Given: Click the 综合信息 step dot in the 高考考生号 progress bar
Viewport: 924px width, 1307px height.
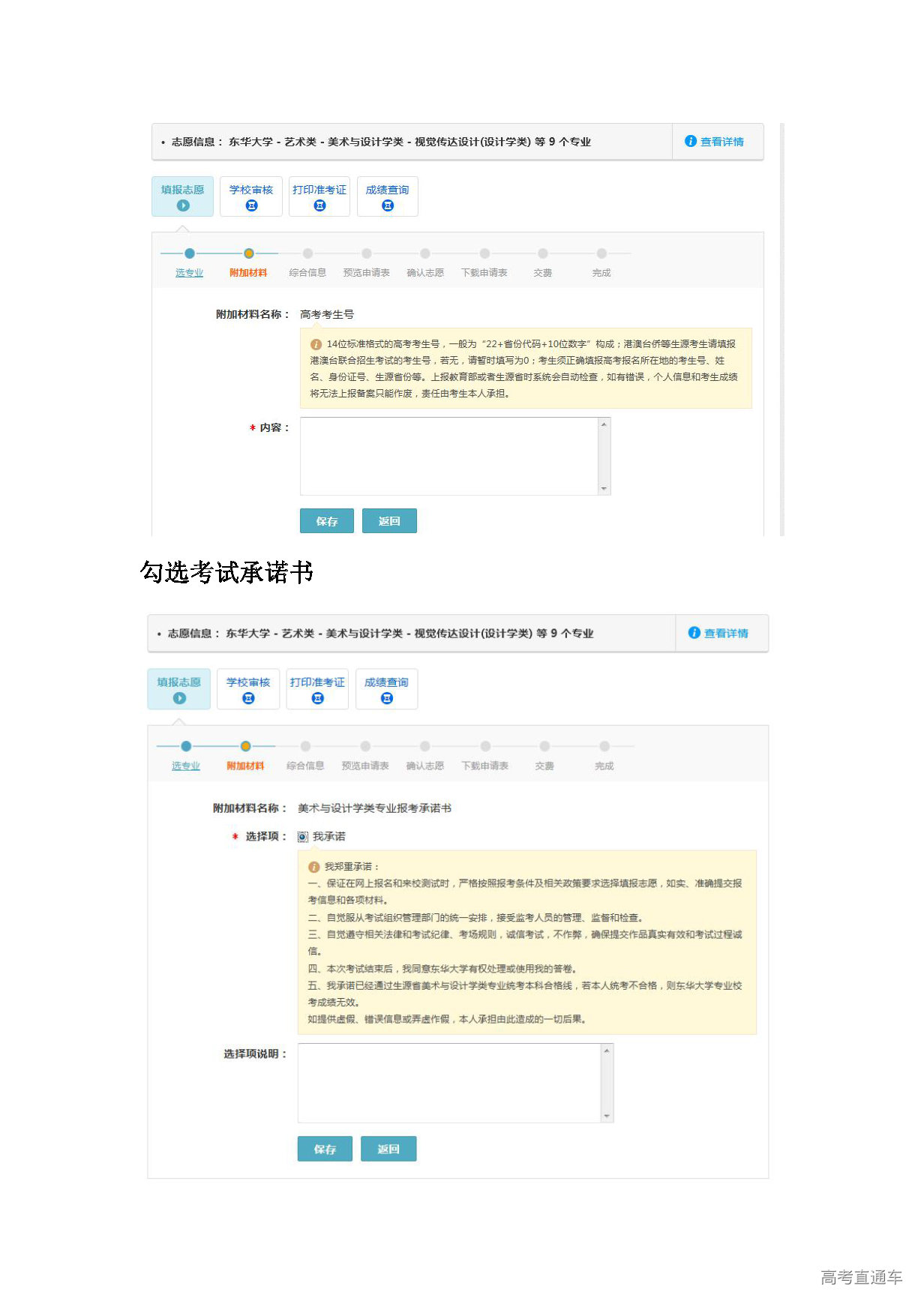Looking at the screenshot, I should tap(307, 253).
